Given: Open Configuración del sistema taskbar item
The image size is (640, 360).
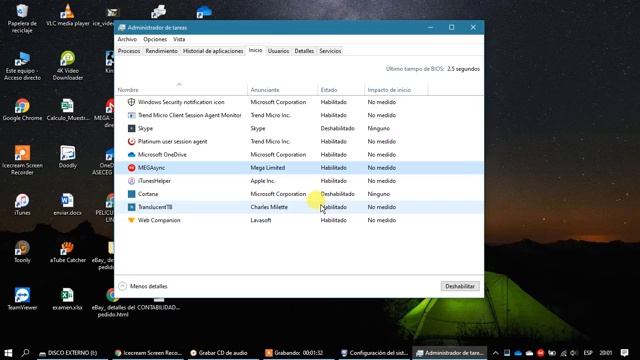Looking at the screenshot, I should (374, 353).
